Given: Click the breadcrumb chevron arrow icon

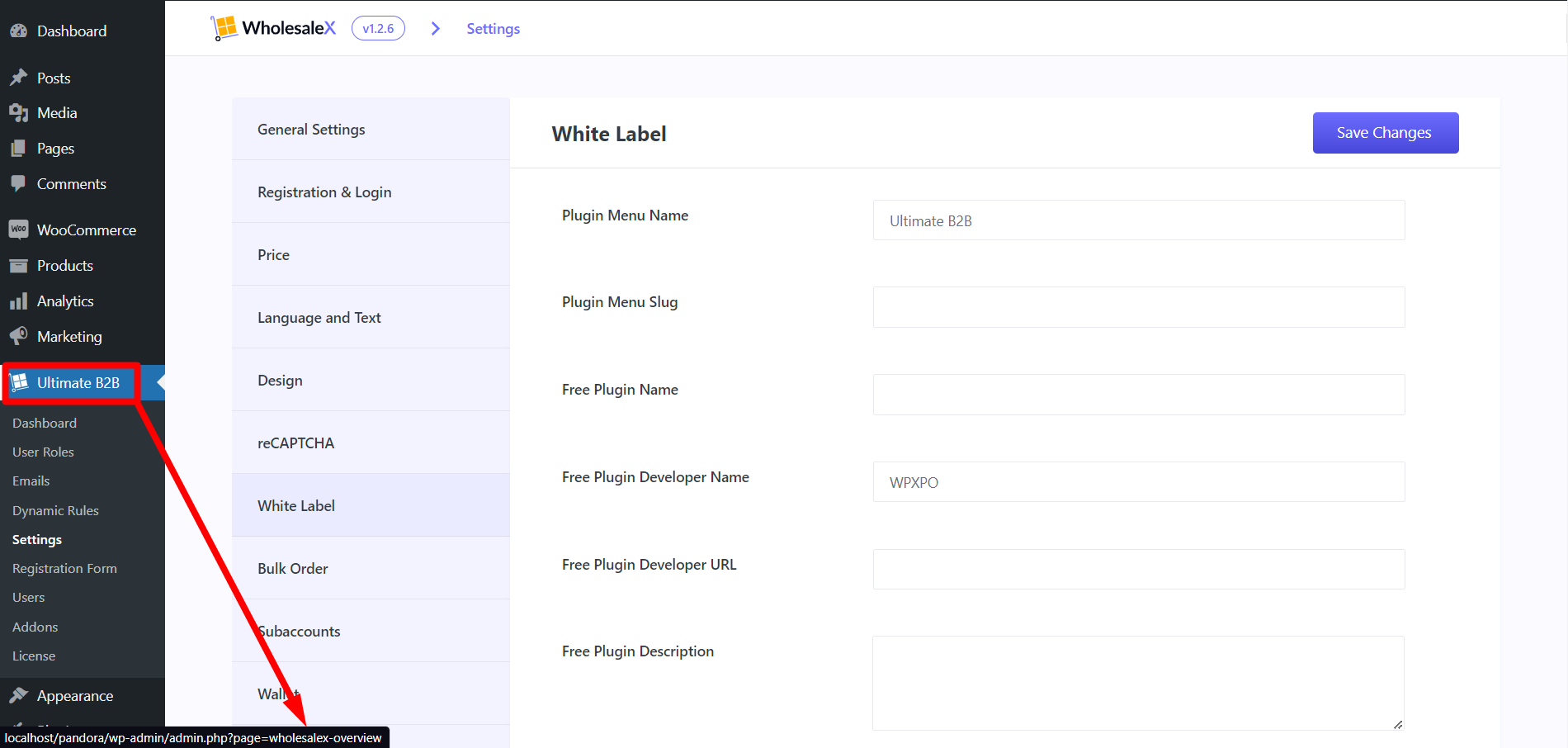Looking at the screenshot, I should click(436, 29).
